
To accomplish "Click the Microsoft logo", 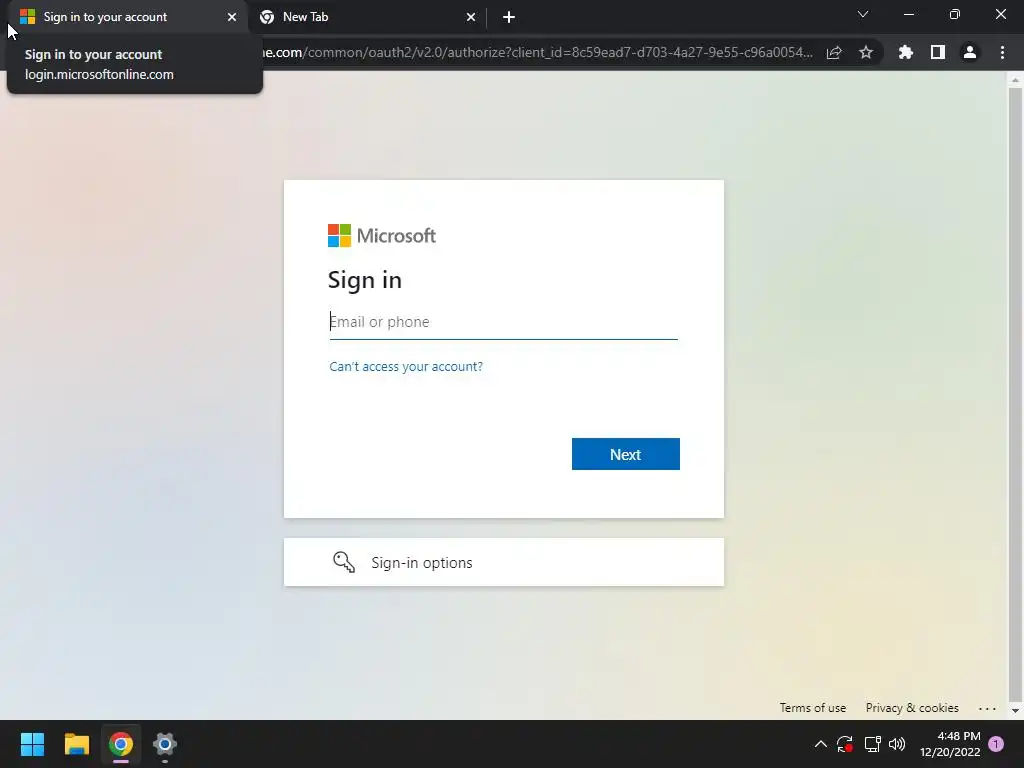I will 381,236.
